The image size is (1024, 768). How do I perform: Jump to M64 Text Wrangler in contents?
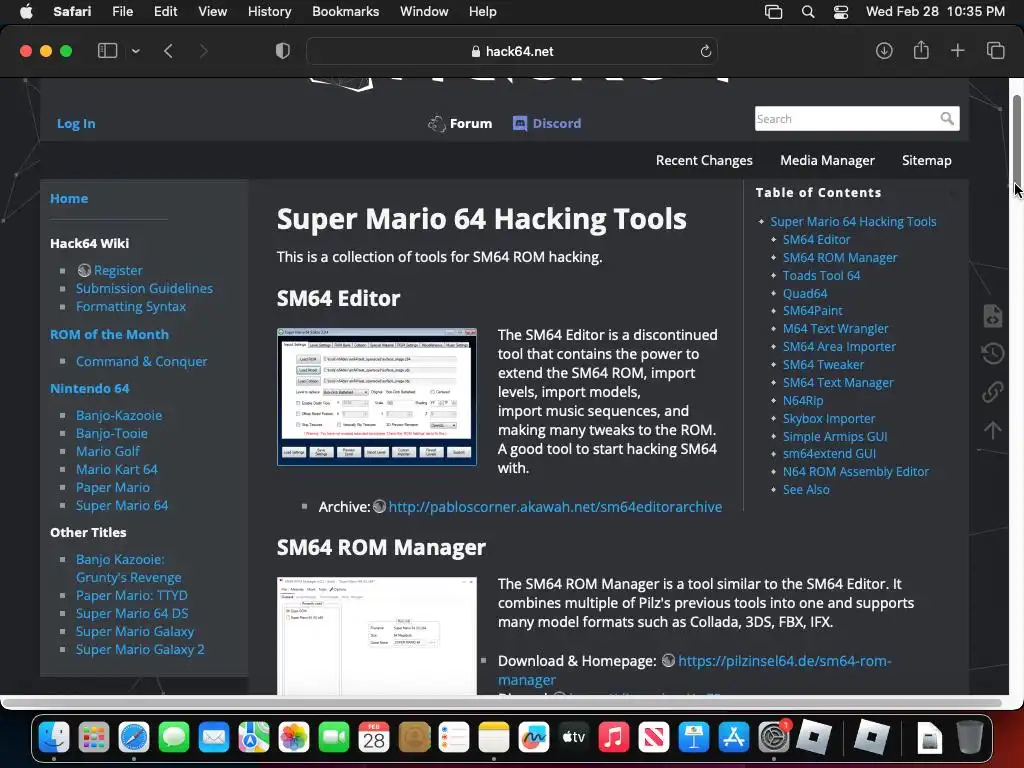click(835, 328)
